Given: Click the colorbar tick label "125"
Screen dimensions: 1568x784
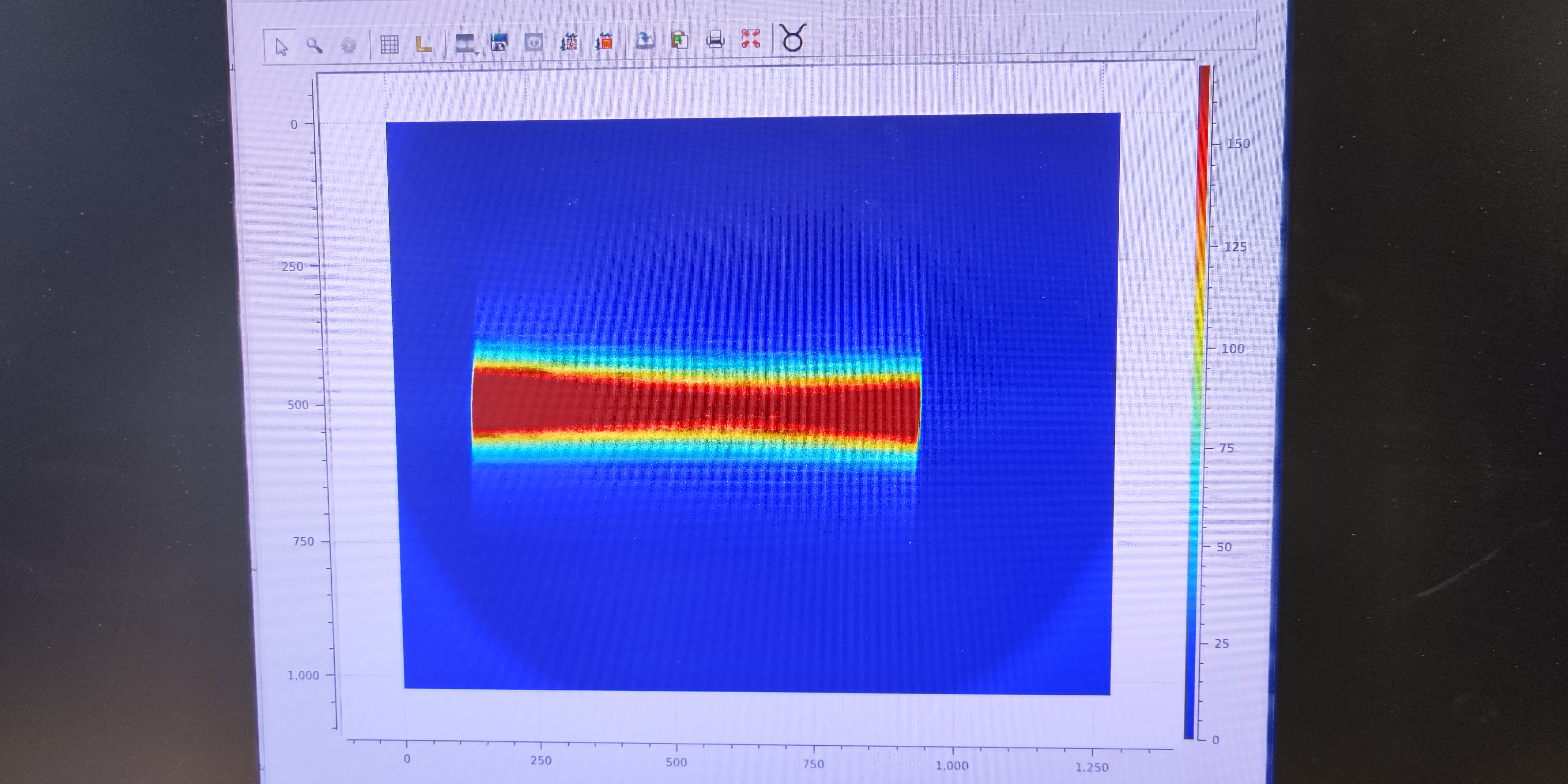Looking at the screenshot, I should pos(1235,247).
